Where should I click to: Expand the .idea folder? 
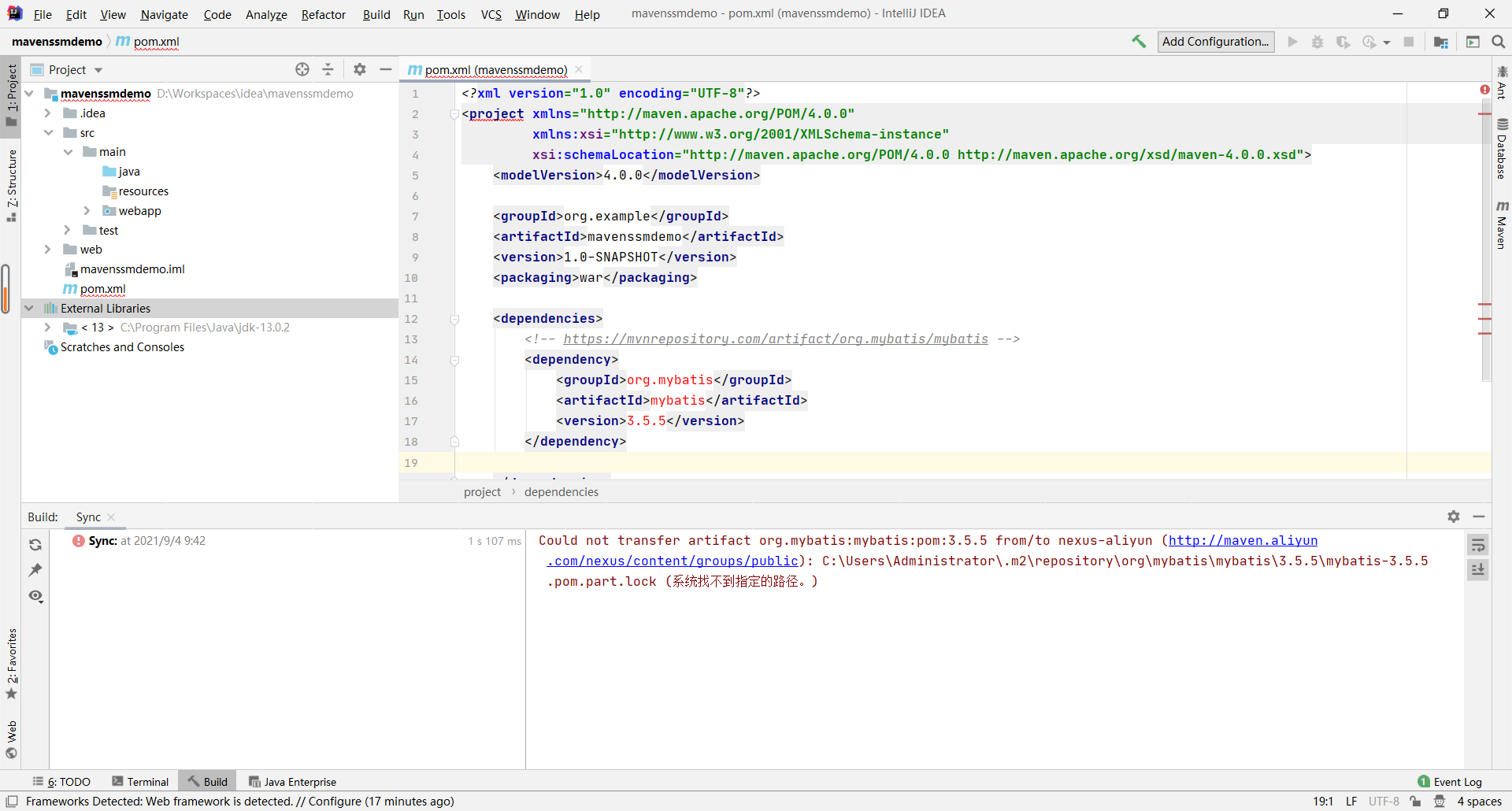coord(48,113)
